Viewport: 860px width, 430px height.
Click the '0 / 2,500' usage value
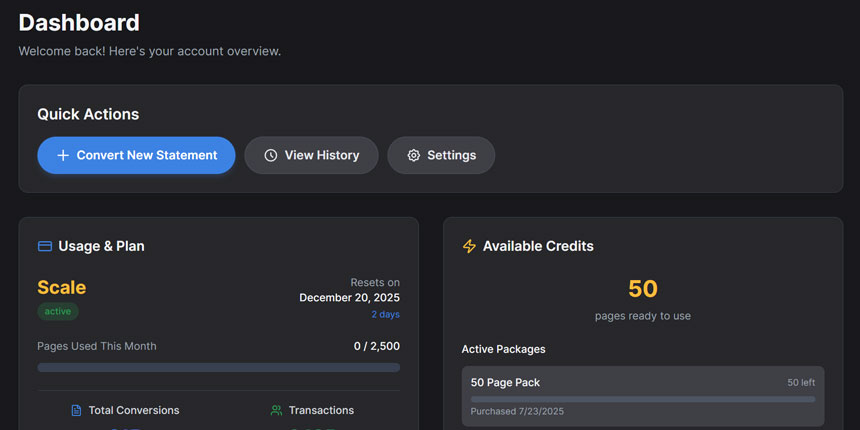(377, 346)
